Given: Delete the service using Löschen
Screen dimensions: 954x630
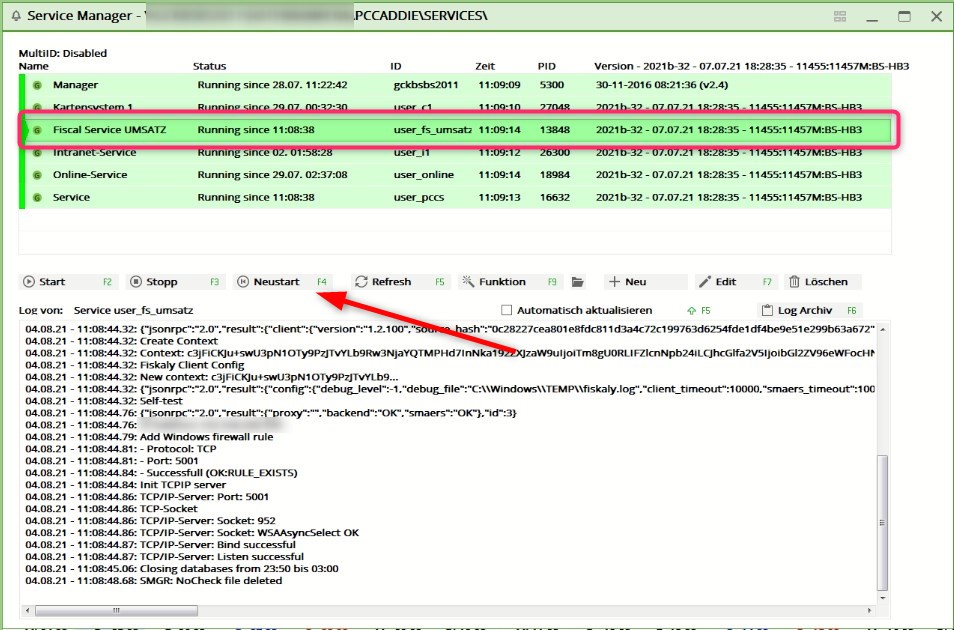Looking at the screenshot, I should pyautogui.click(x=822, y=282).
